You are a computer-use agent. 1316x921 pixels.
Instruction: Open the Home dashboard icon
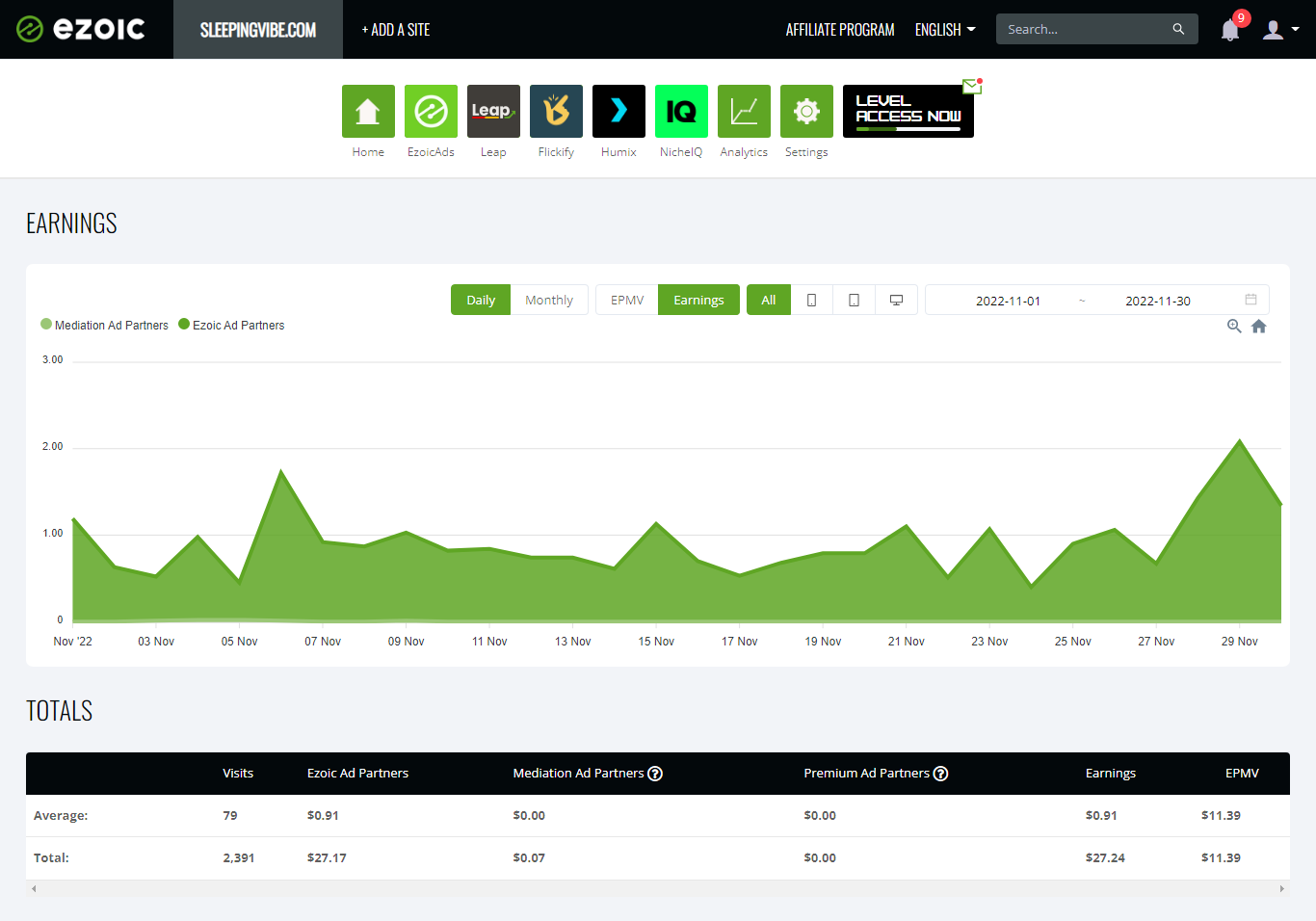368,111
